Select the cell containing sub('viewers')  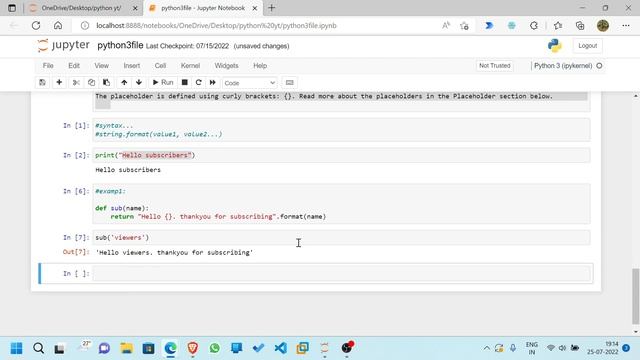click(x=341, y=238)
